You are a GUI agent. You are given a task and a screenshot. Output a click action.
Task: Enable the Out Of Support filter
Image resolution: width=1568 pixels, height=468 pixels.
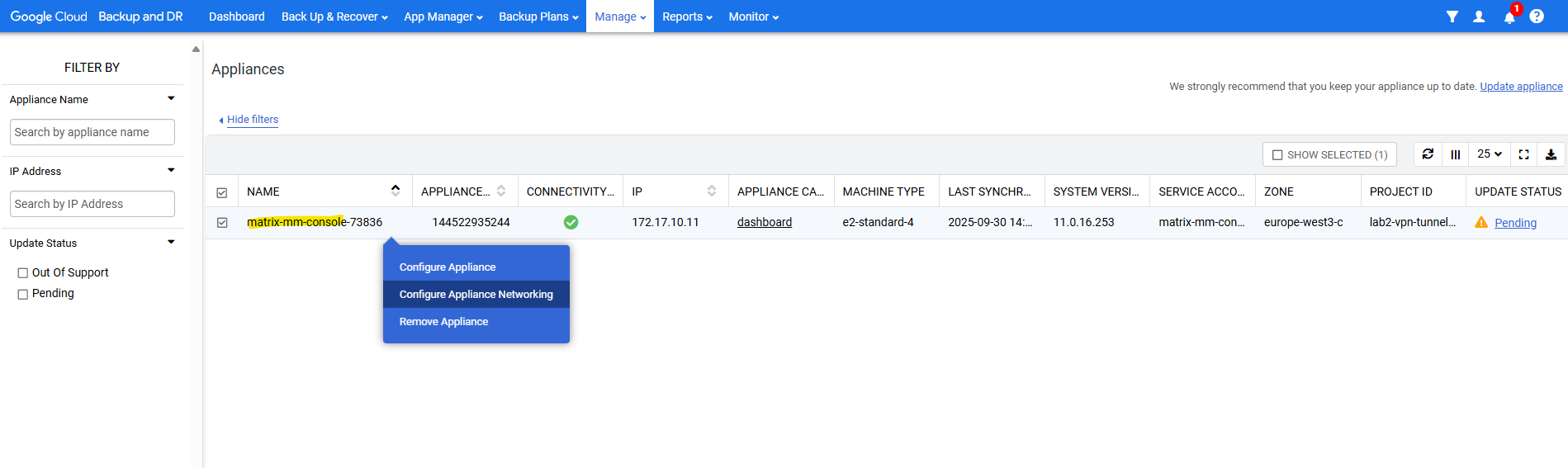click(23, 273)
